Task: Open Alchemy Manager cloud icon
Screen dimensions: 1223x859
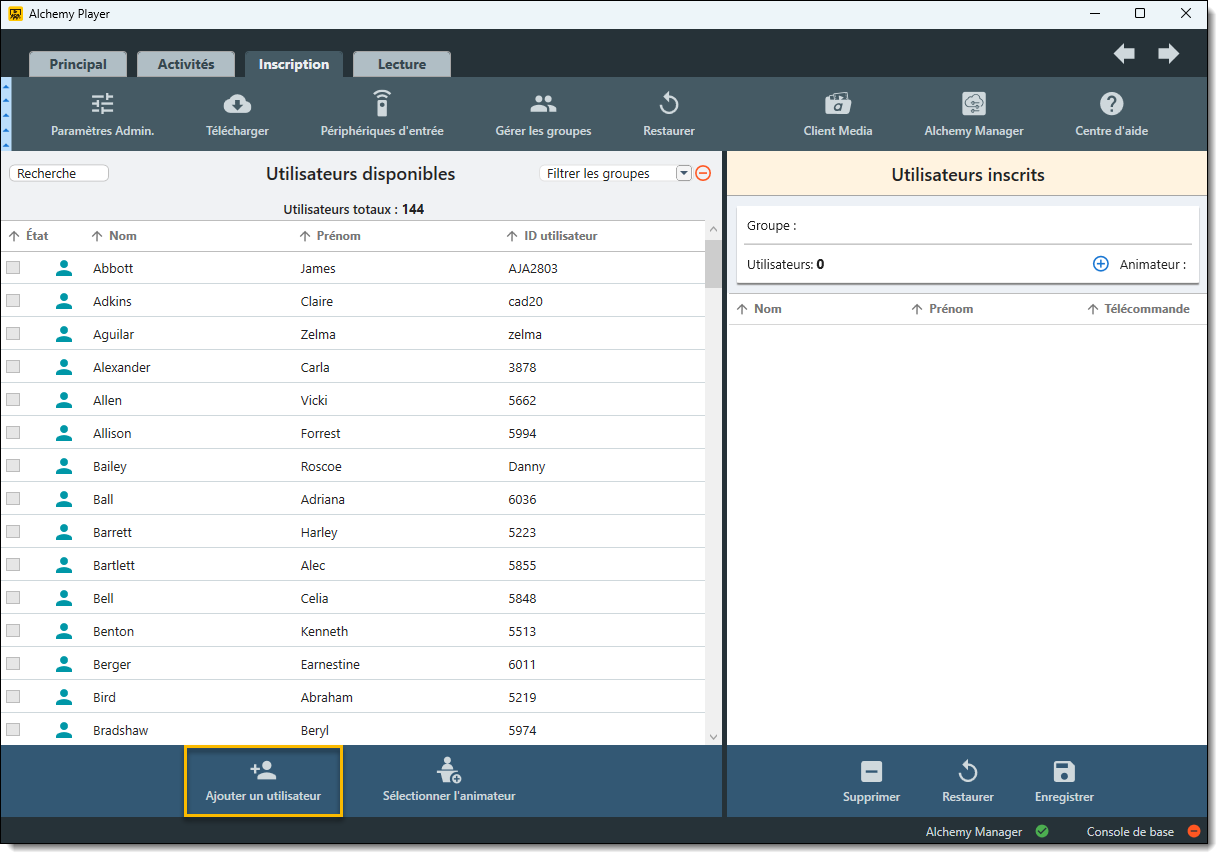Action: click(x=973, y=104)
